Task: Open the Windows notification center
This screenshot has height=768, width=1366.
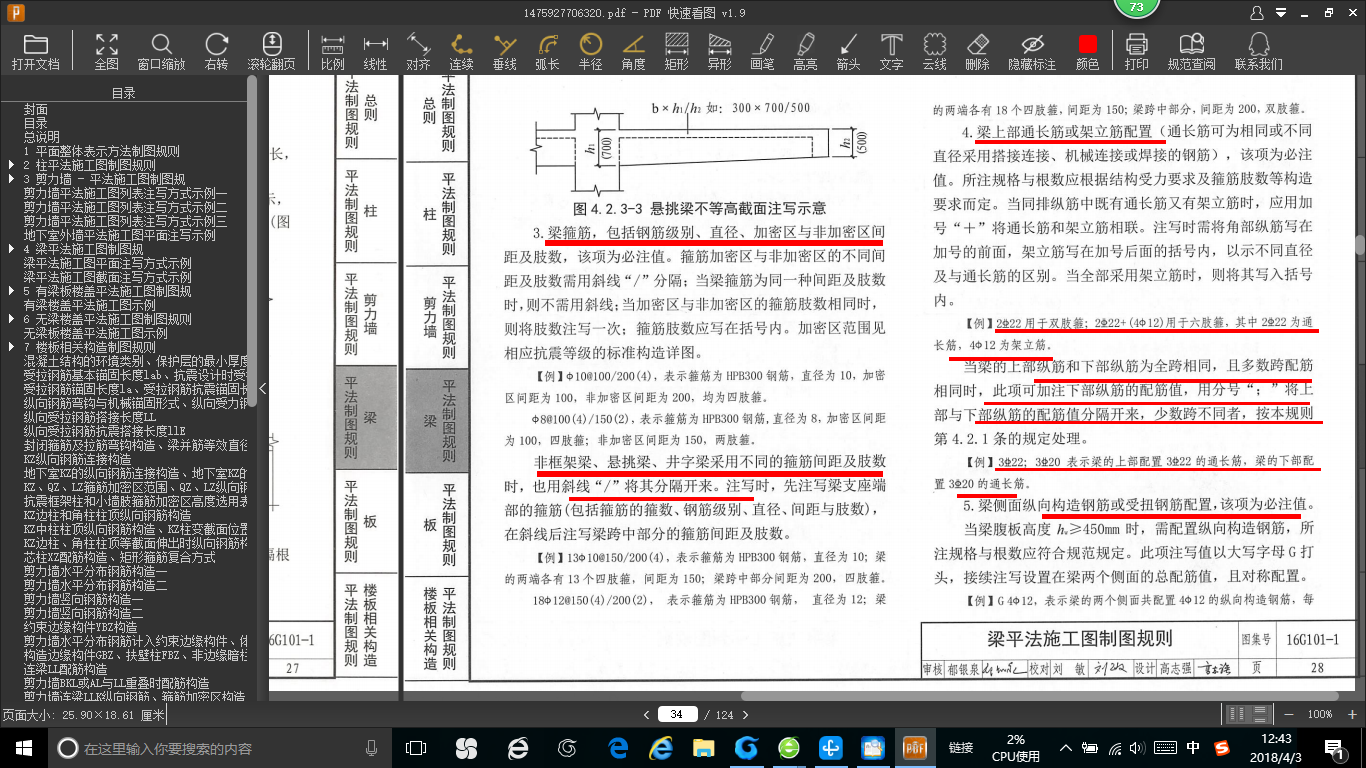Action: (x=1334, y=748)
